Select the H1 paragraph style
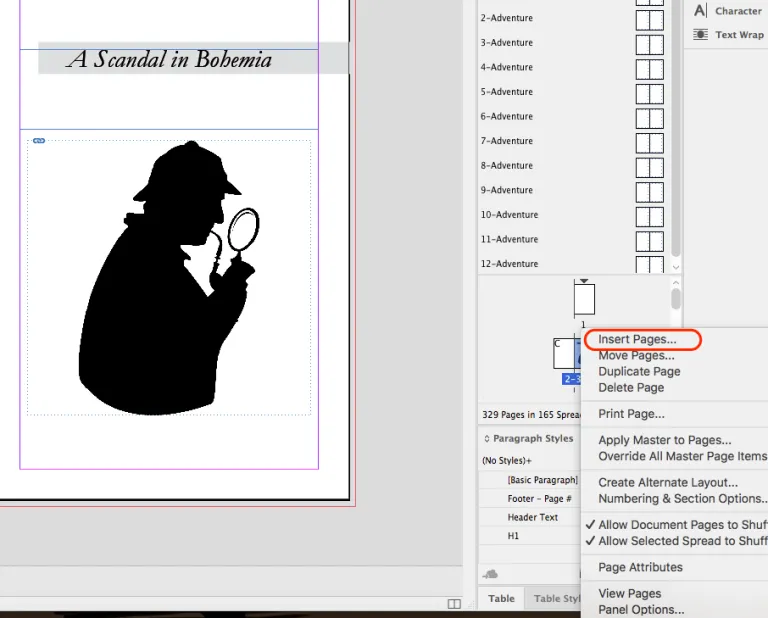 pos(513,536)
